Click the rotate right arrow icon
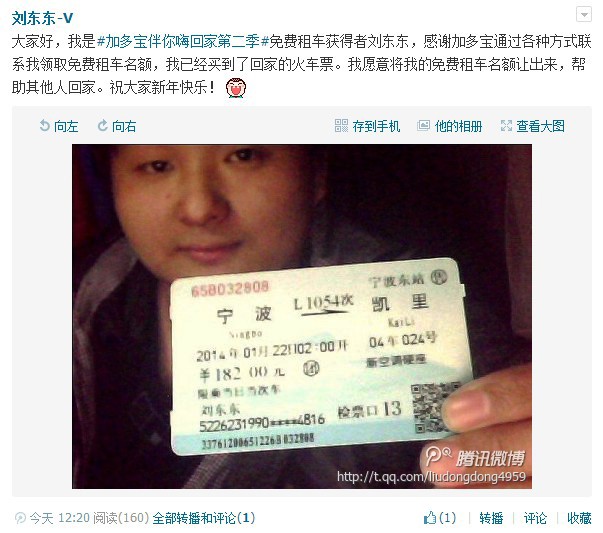This screenshot has width=603, height=533. 102,126
